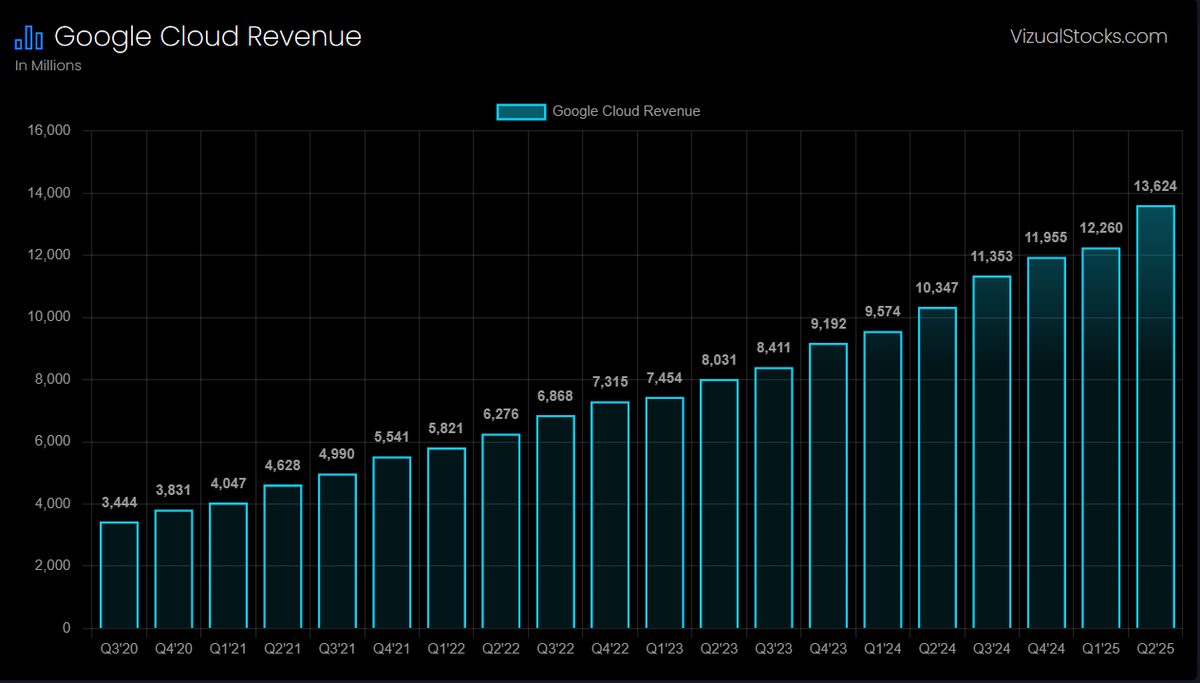Select the Q2'22 bar
1200x683 pixels.
501,531
